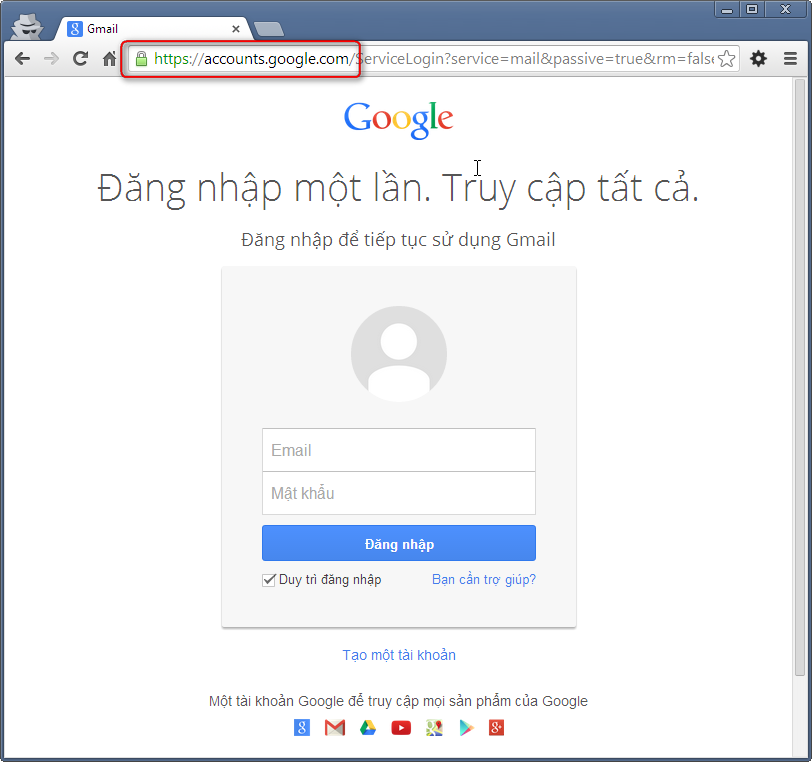812x762 pixels.
Task: Click the Google Maps product icon
Action: pyautogui.click(x=434, y=728)
